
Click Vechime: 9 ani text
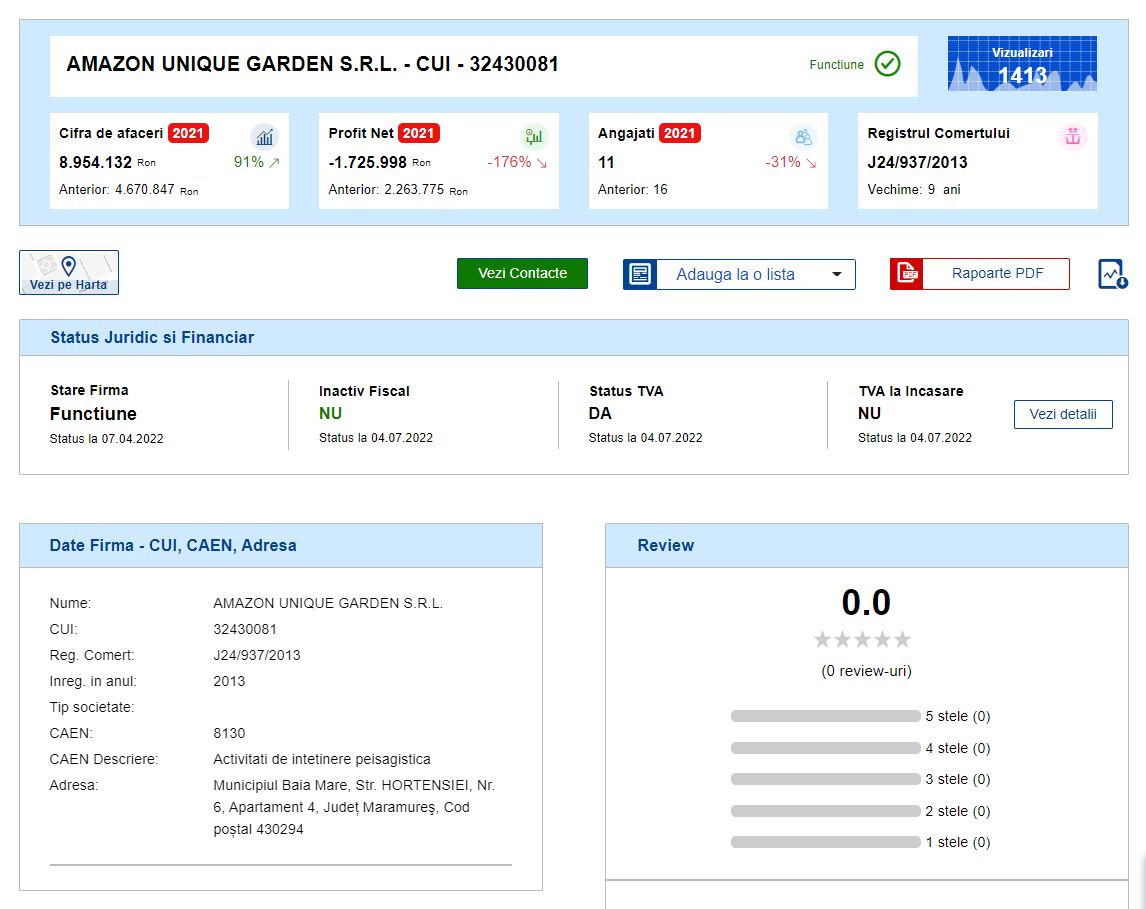click(x=914, y=189)
